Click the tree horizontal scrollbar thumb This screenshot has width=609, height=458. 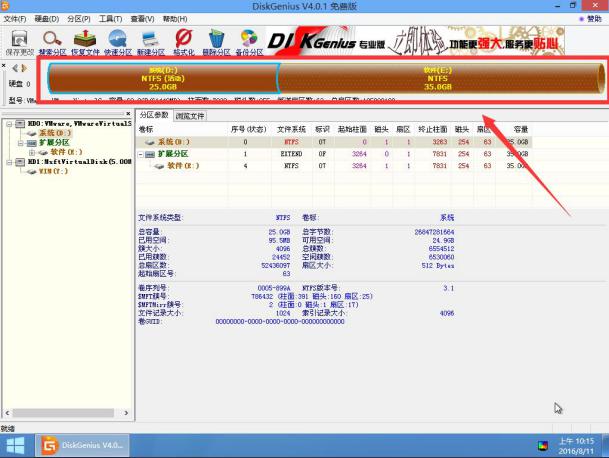pyautogui.click(x=63, y=413)
